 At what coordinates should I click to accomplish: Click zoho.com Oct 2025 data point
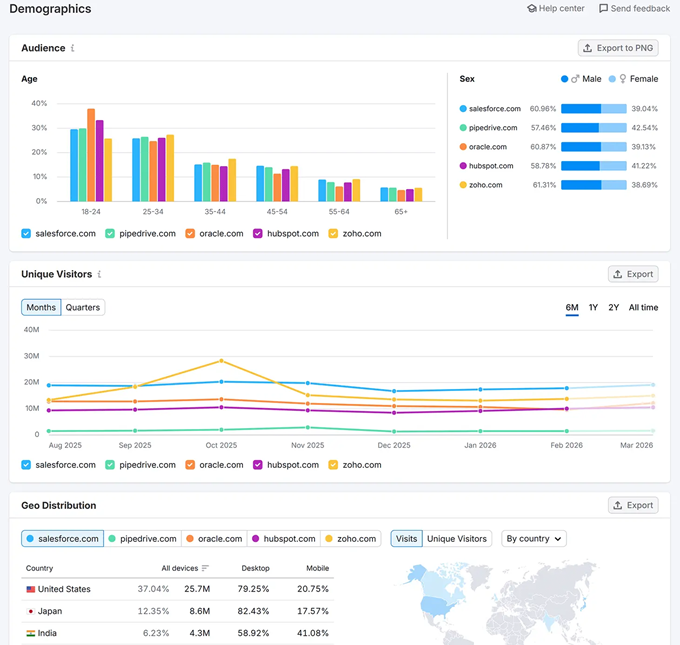(222, 360)
